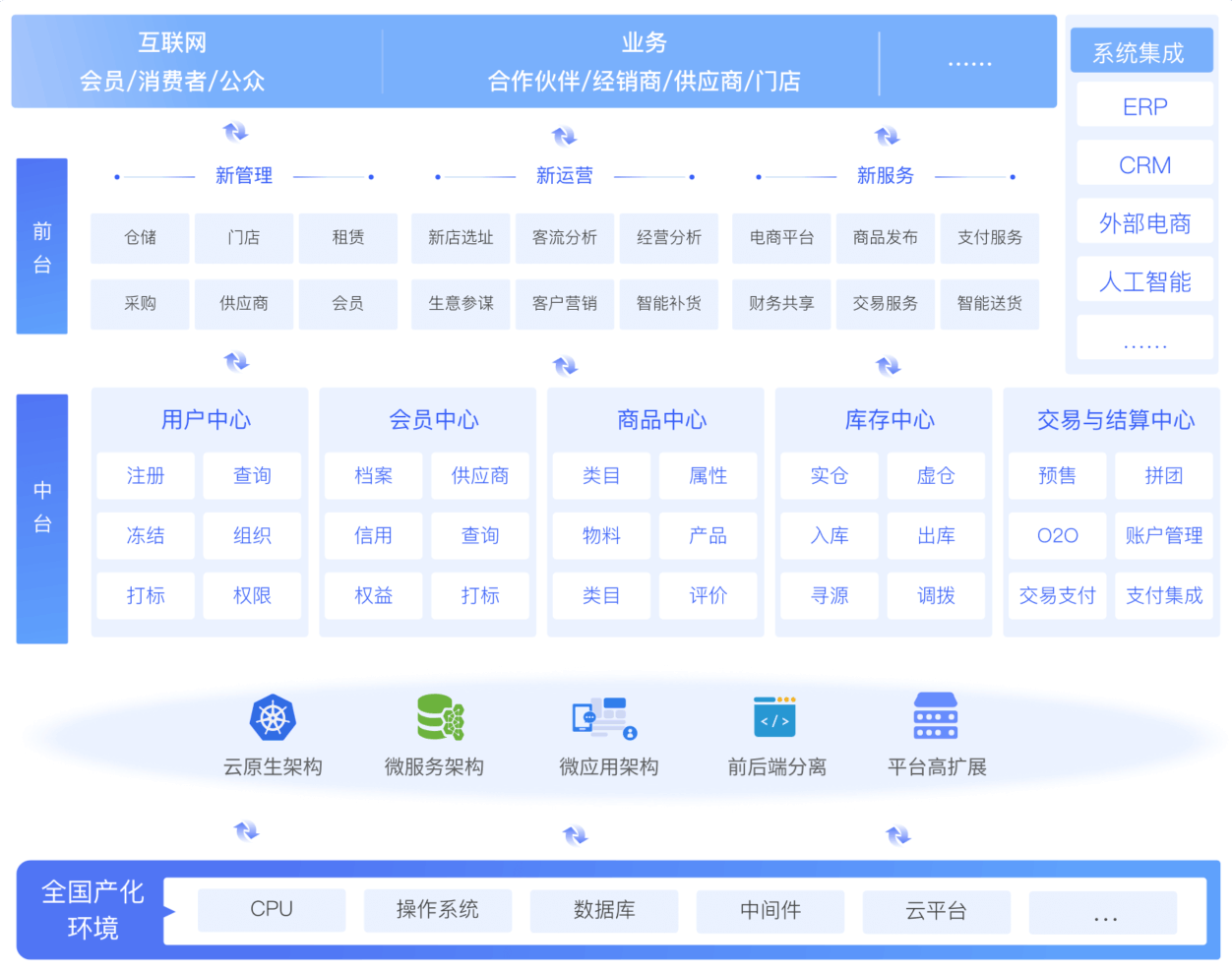1232x972 pixels.
Task: Click the 前台 side label
Action: pyautogui.click(x=42, y=246)
